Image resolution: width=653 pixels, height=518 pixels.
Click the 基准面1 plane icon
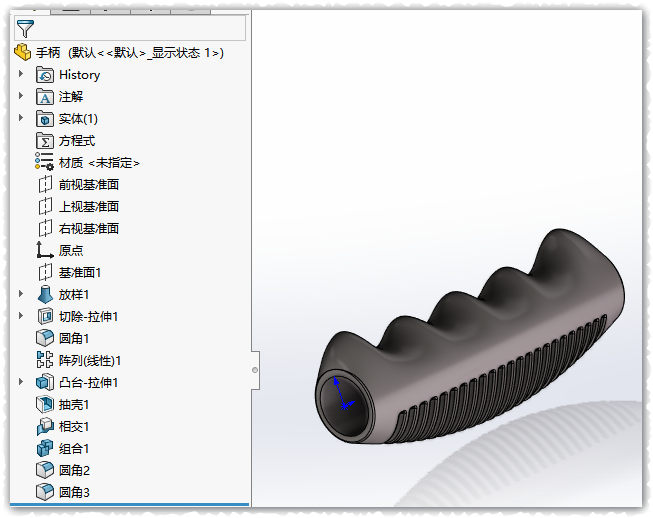45,273
